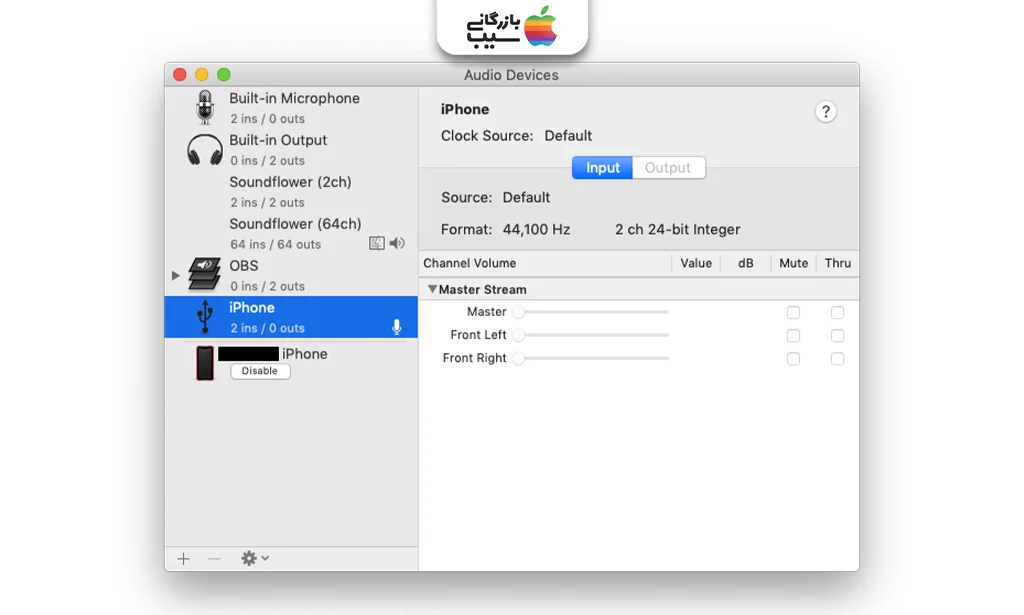Viewport: 1024px width, 615px height.
Task: Open the gear actions menu
Action: [255, 558]
